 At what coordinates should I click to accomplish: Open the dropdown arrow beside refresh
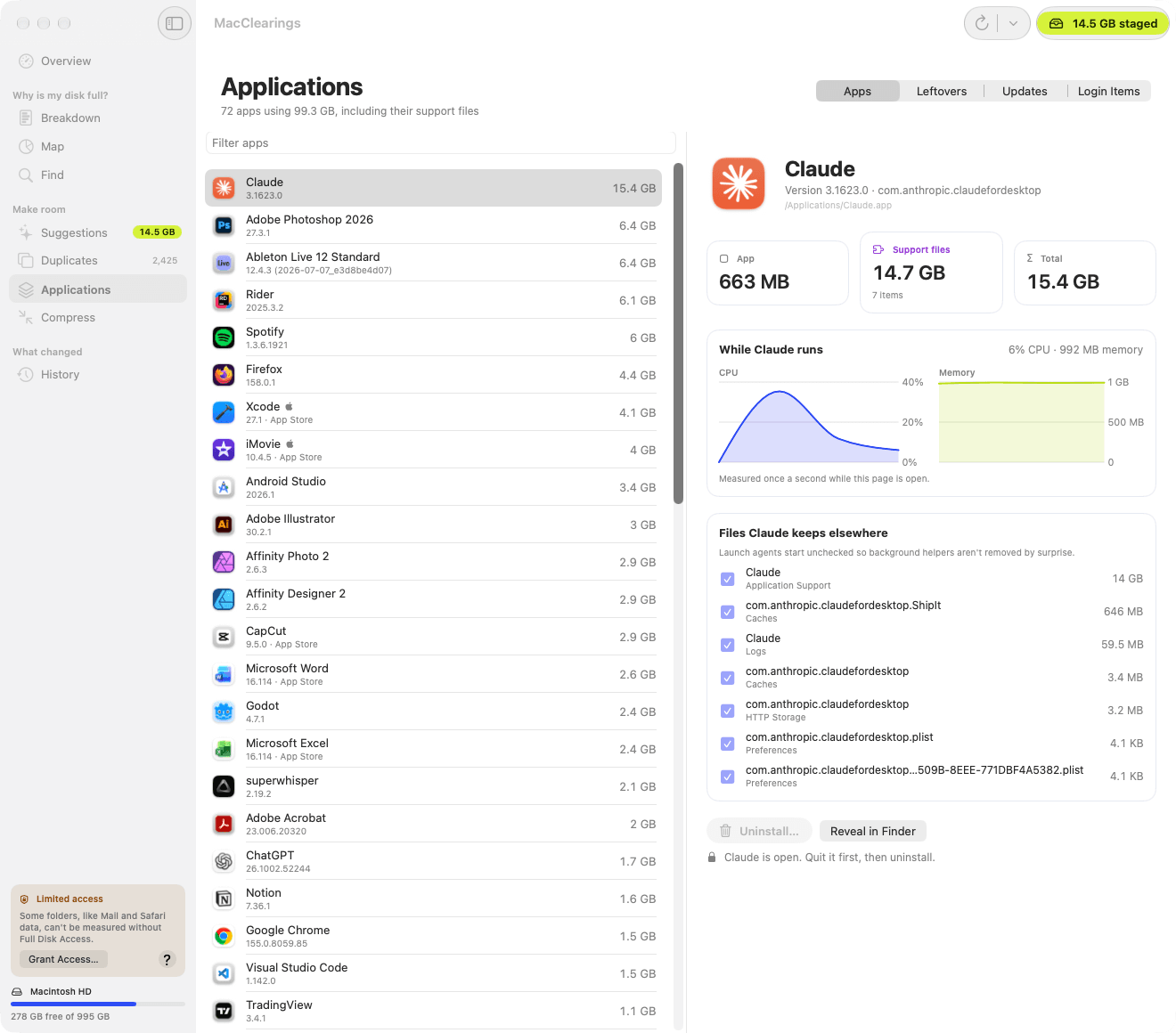(1013, 23)
